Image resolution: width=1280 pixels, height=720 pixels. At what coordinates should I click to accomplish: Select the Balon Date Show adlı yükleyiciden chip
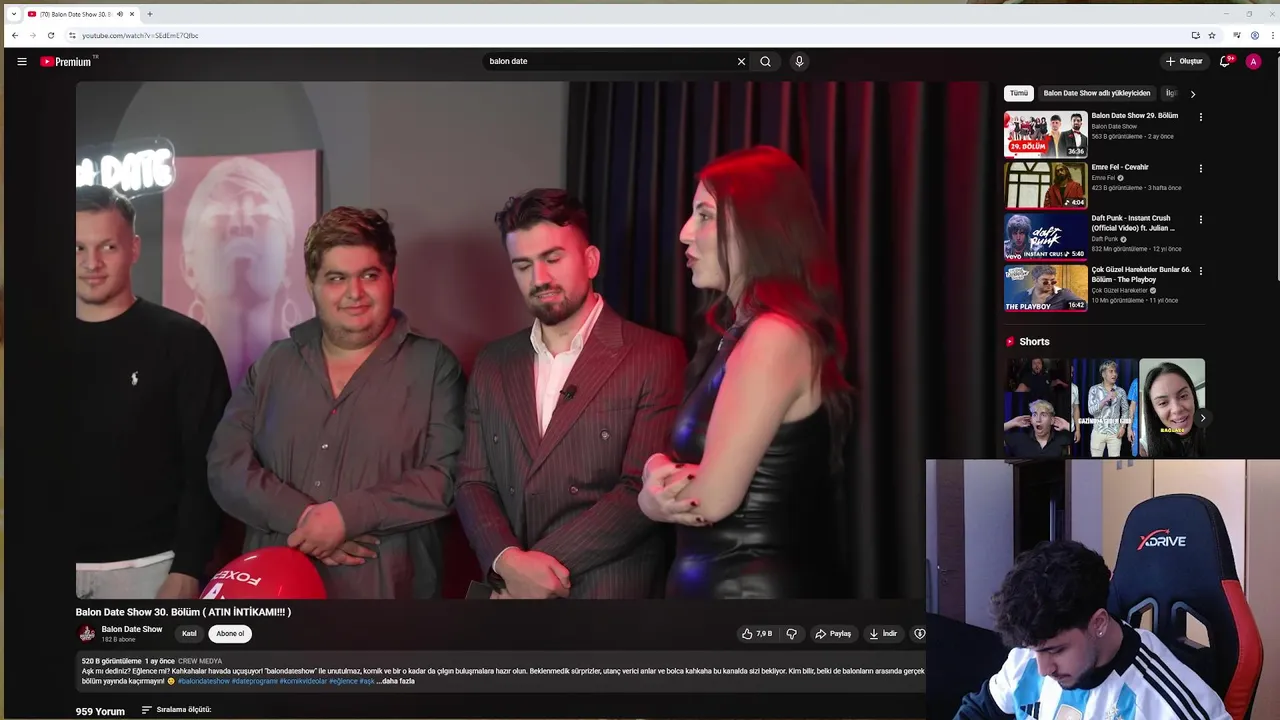click(1097, 93)
